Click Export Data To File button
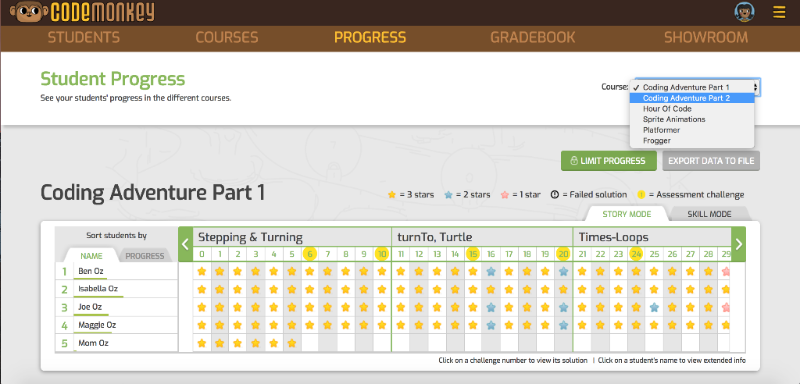 pyautogui.click(x=711, y=161)
